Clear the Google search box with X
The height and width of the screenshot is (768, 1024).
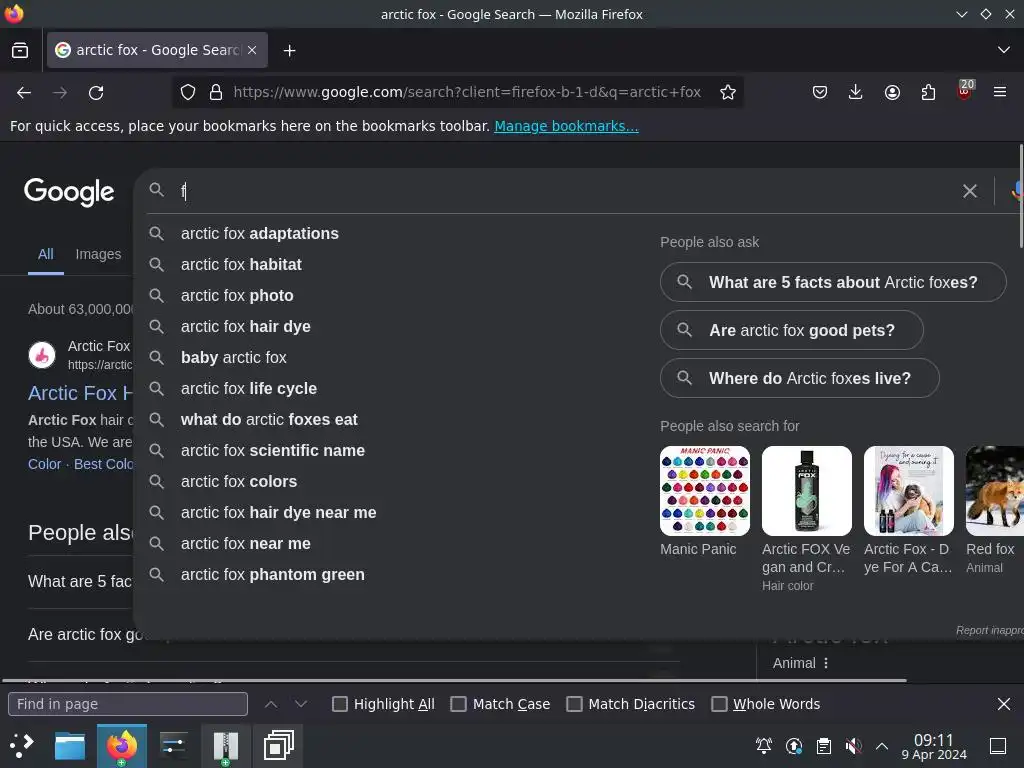[x=970, y=191]
